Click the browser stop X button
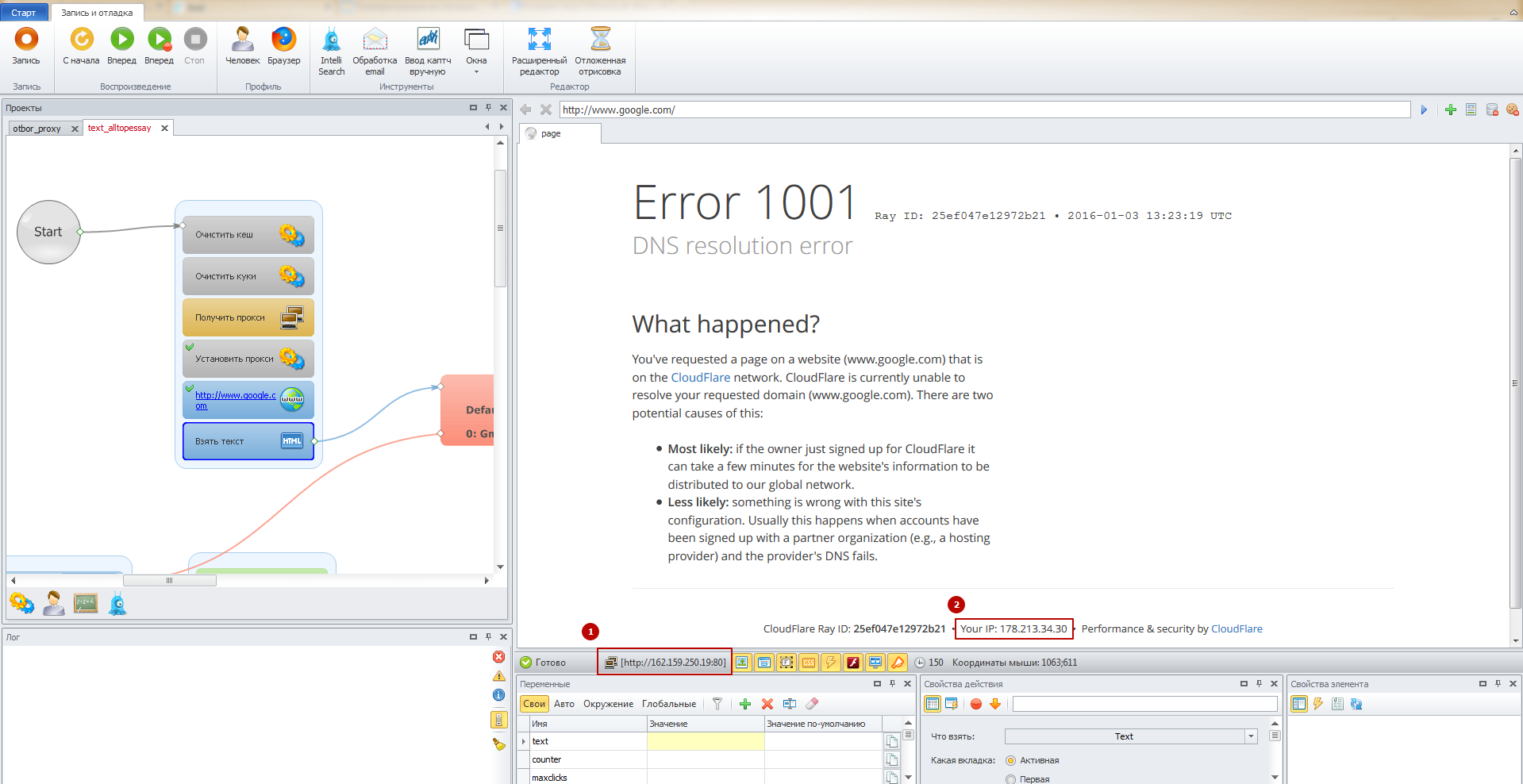Image resolution: width=1523 pixels, height=784 pixels. (546, 110)
